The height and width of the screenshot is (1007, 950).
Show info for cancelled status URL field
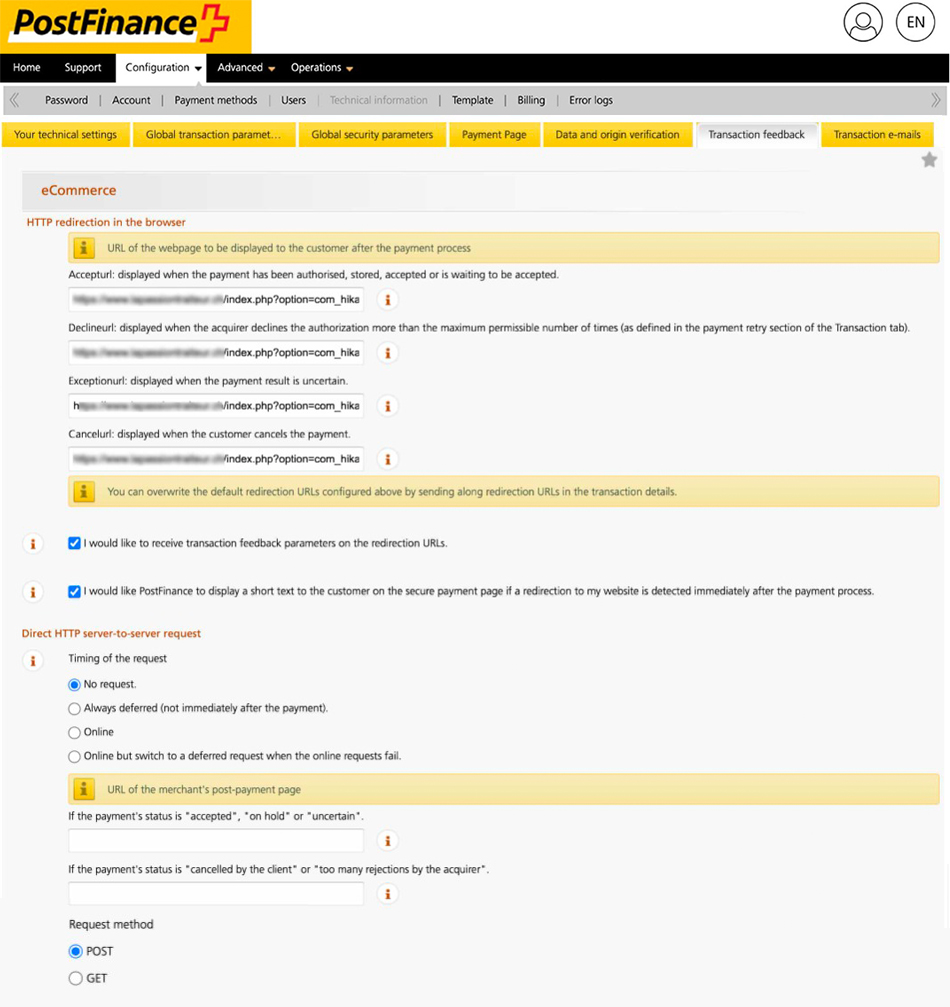[387, 894]
